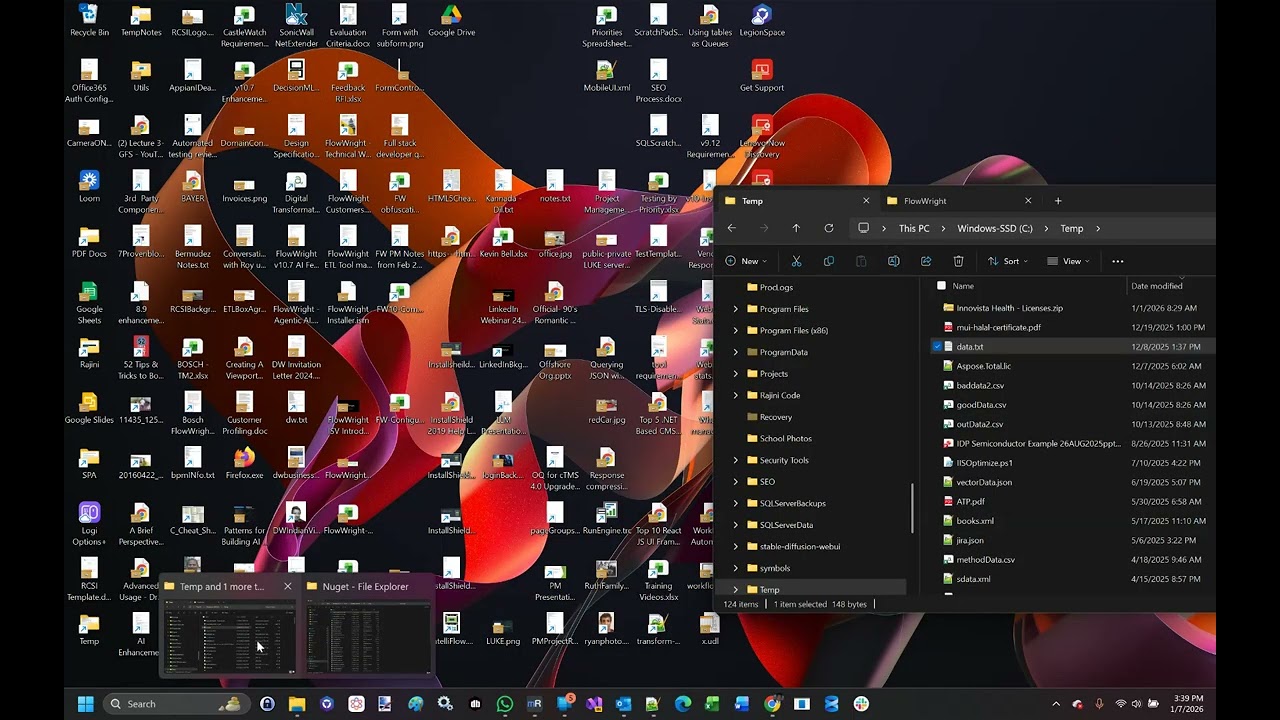This screenshot has width=1280, height=720.
Task: Open the Sort dropdown menu
Action: [1009, 261]
